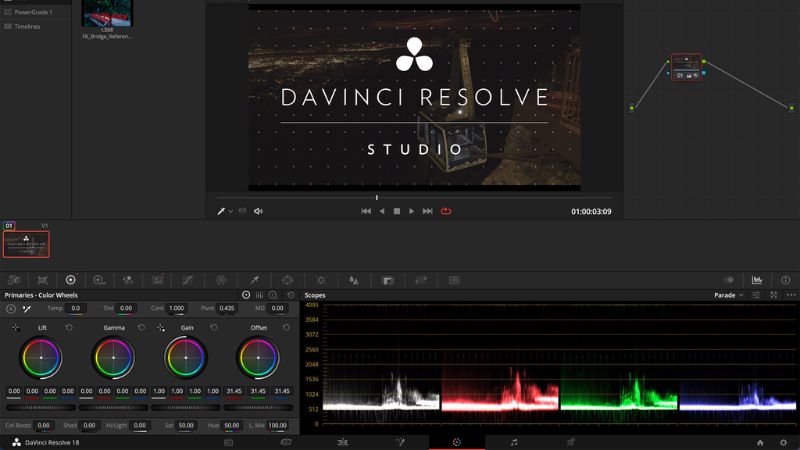This screenshot has width=800, height=450.
Task: Open the PowerGrade 1 album
Action: coord(33,12)
